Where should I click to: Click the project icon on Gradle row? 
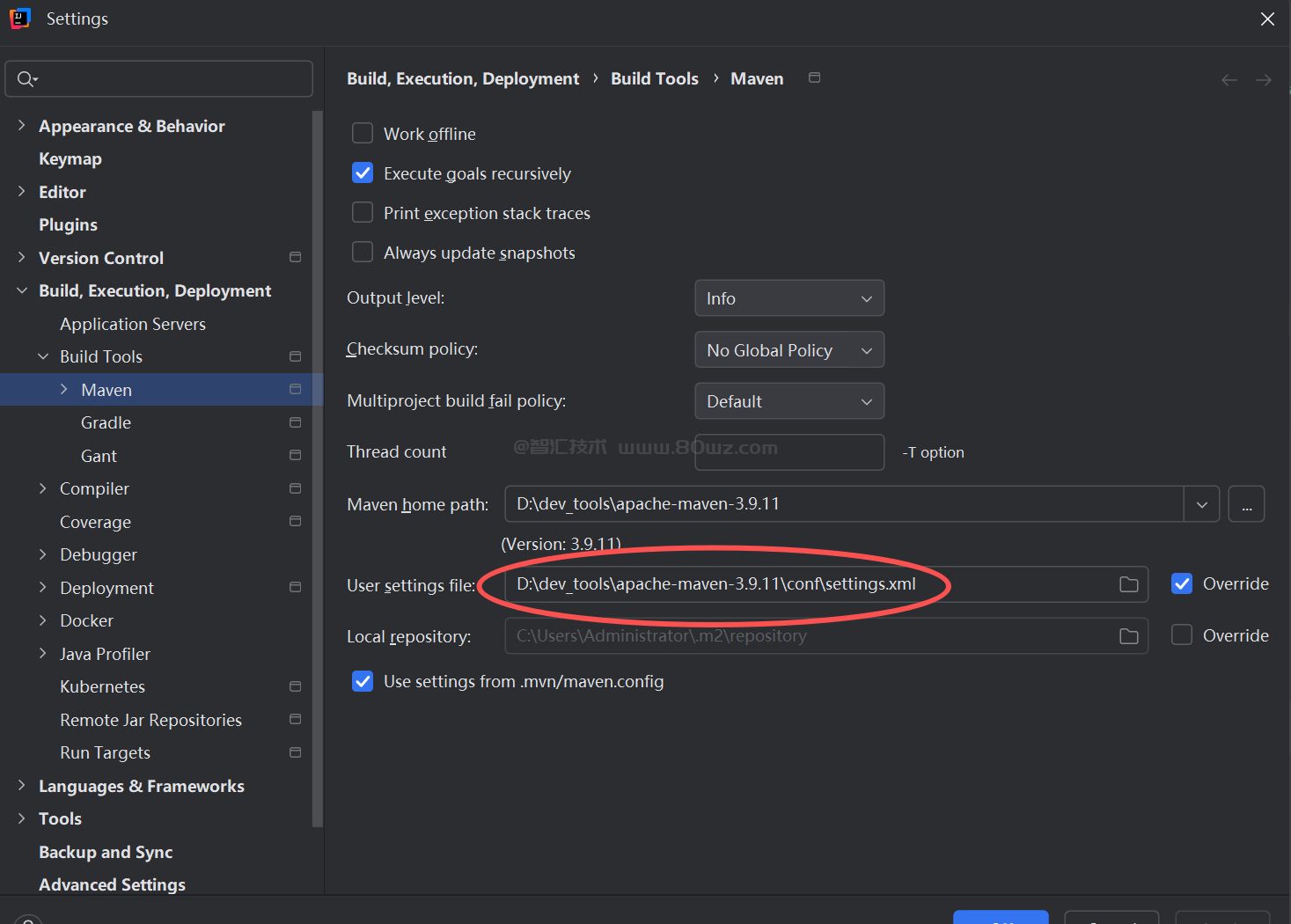click(x=296, y=422)
